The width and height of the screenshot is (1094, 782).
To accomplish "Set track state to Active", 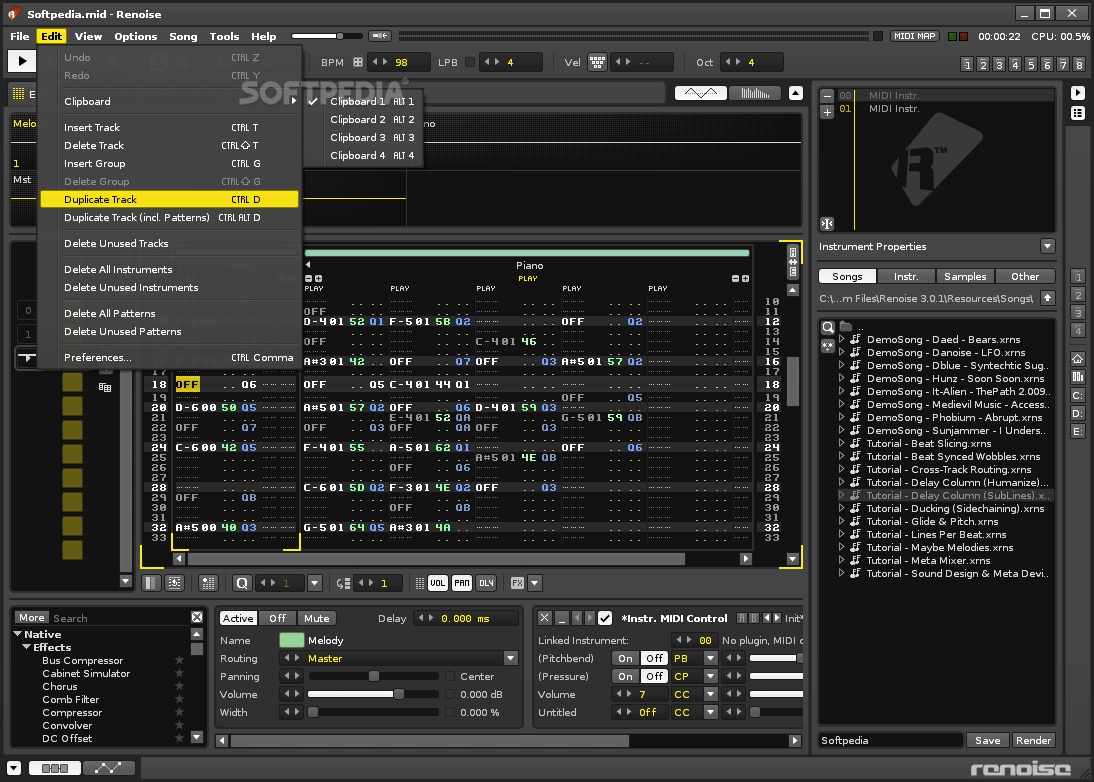I will pos(238,619).
